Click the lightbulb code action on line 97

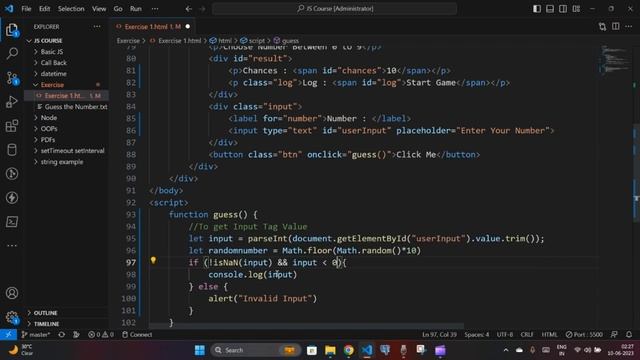[153, 260]
